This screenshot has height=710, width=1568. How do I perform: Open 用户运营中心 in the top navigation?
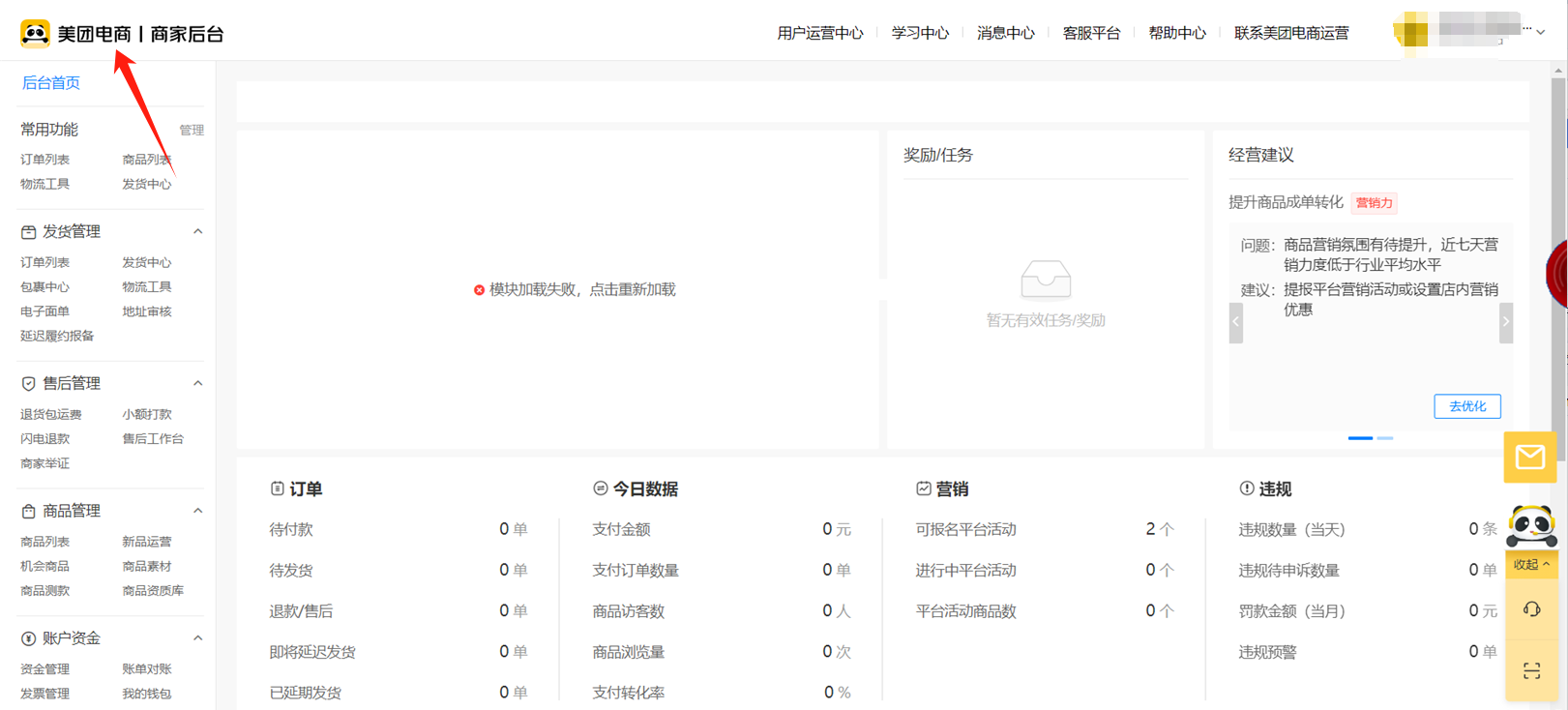[819, 33]
